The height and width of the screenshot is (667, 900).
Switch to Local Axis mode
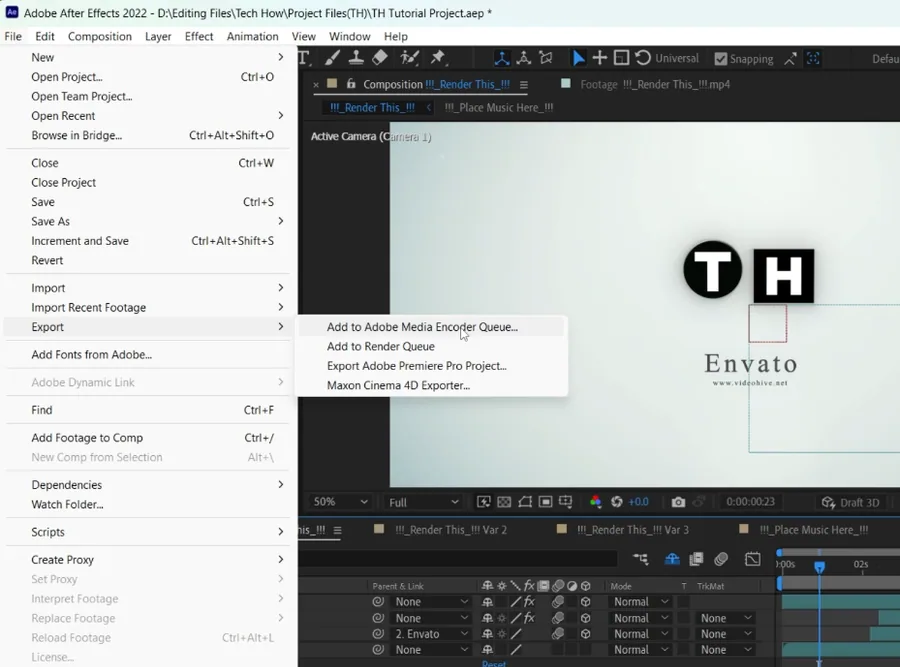[502, 58]
